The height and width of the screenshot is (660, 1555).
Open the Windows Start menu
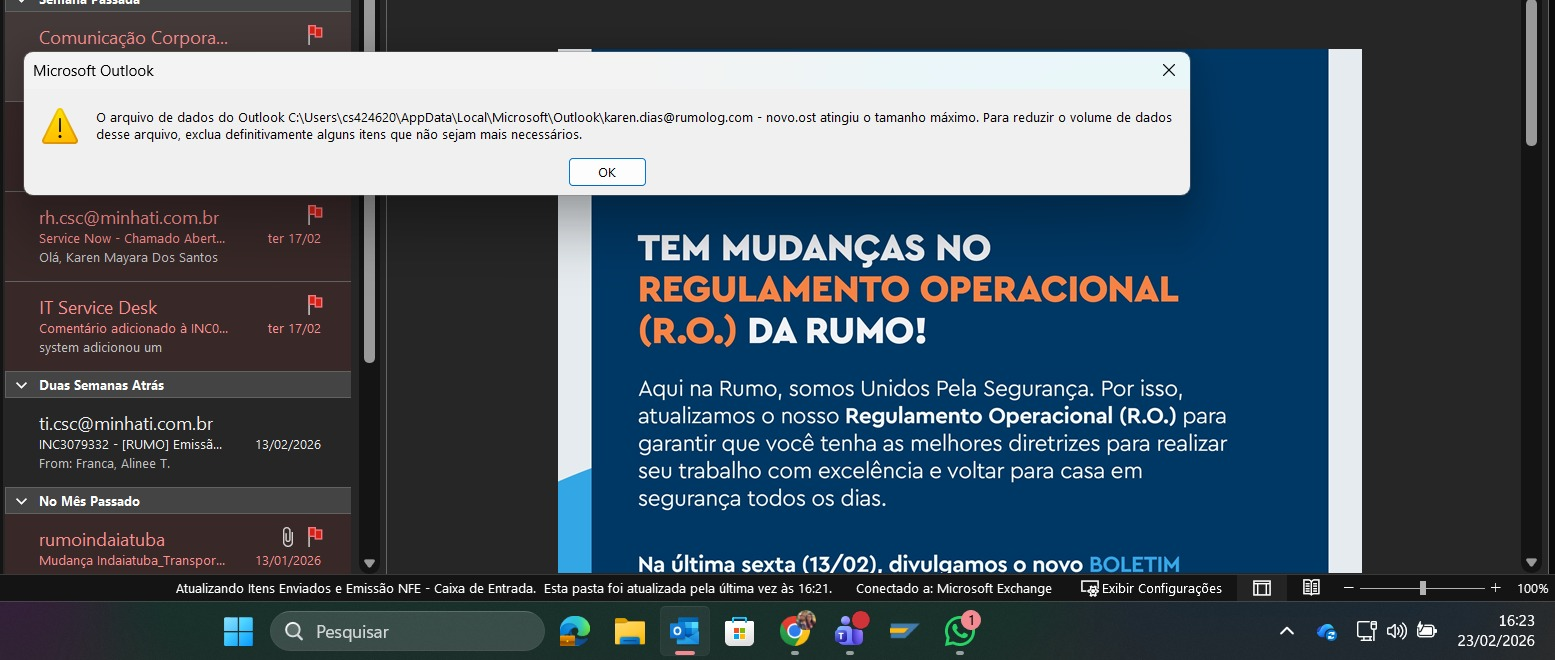coord(238,631)
